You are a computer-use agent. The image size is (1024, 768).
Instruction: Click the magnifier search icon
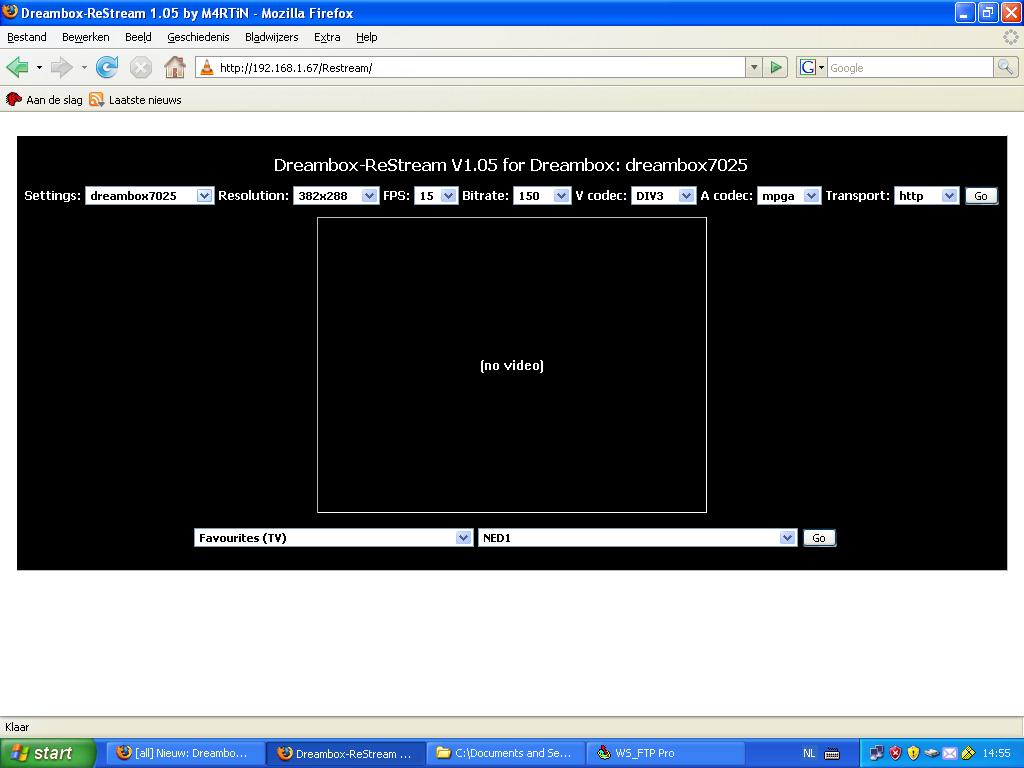click(x=1005, y=67)
